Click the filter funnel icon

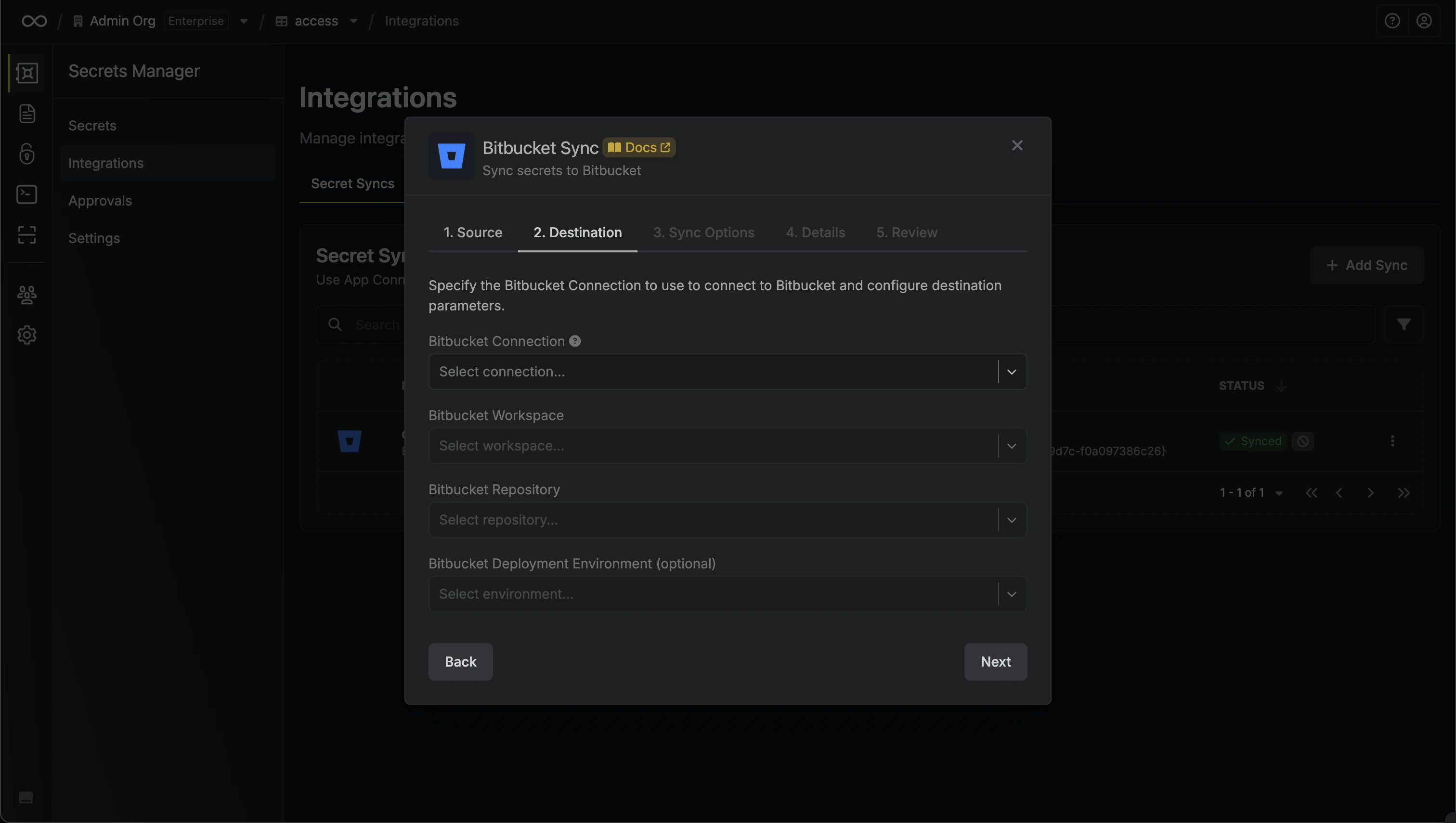pos(1404,324)
